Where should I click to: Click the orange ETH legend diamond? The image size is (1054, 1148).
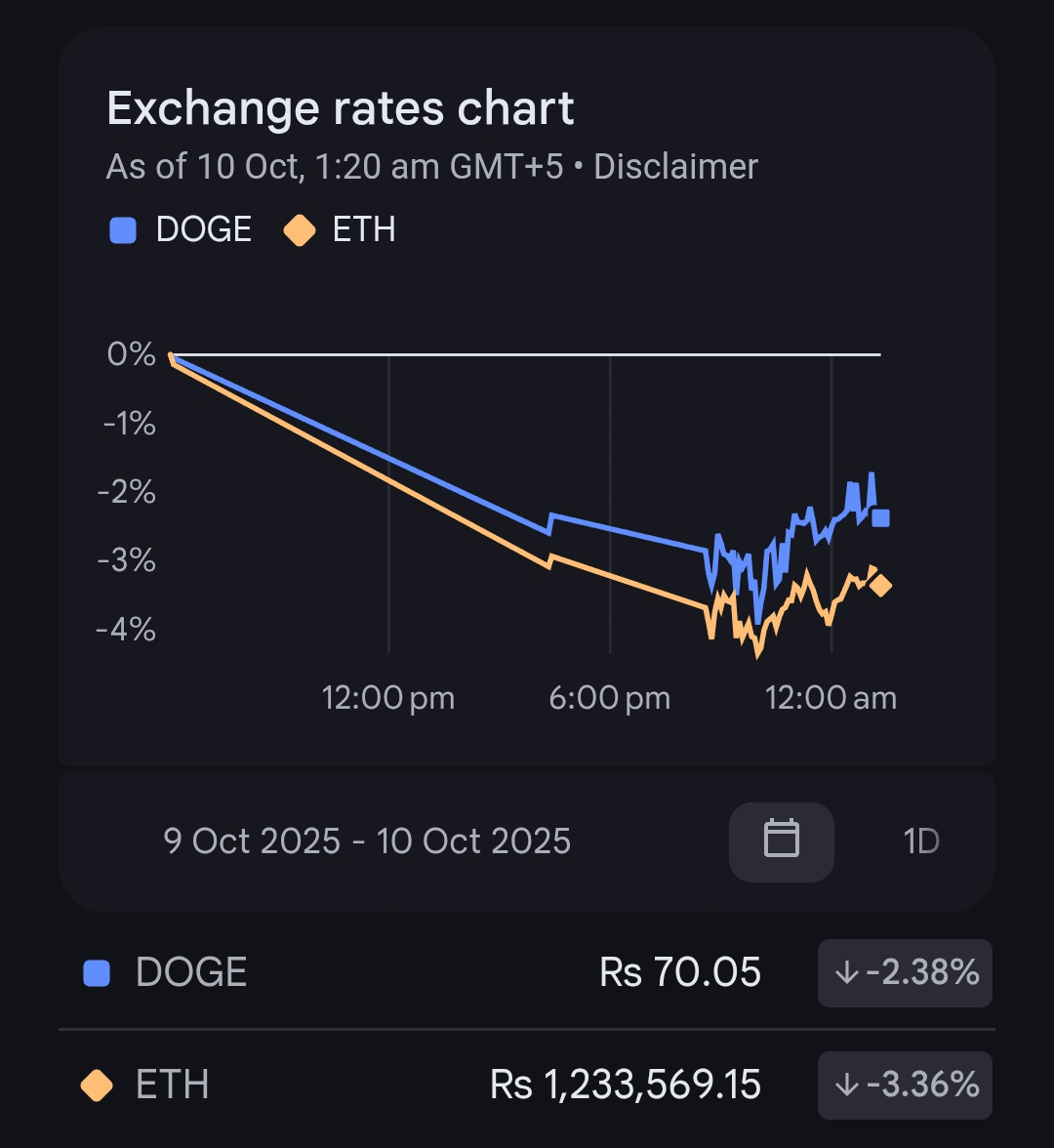click(299, 230)
